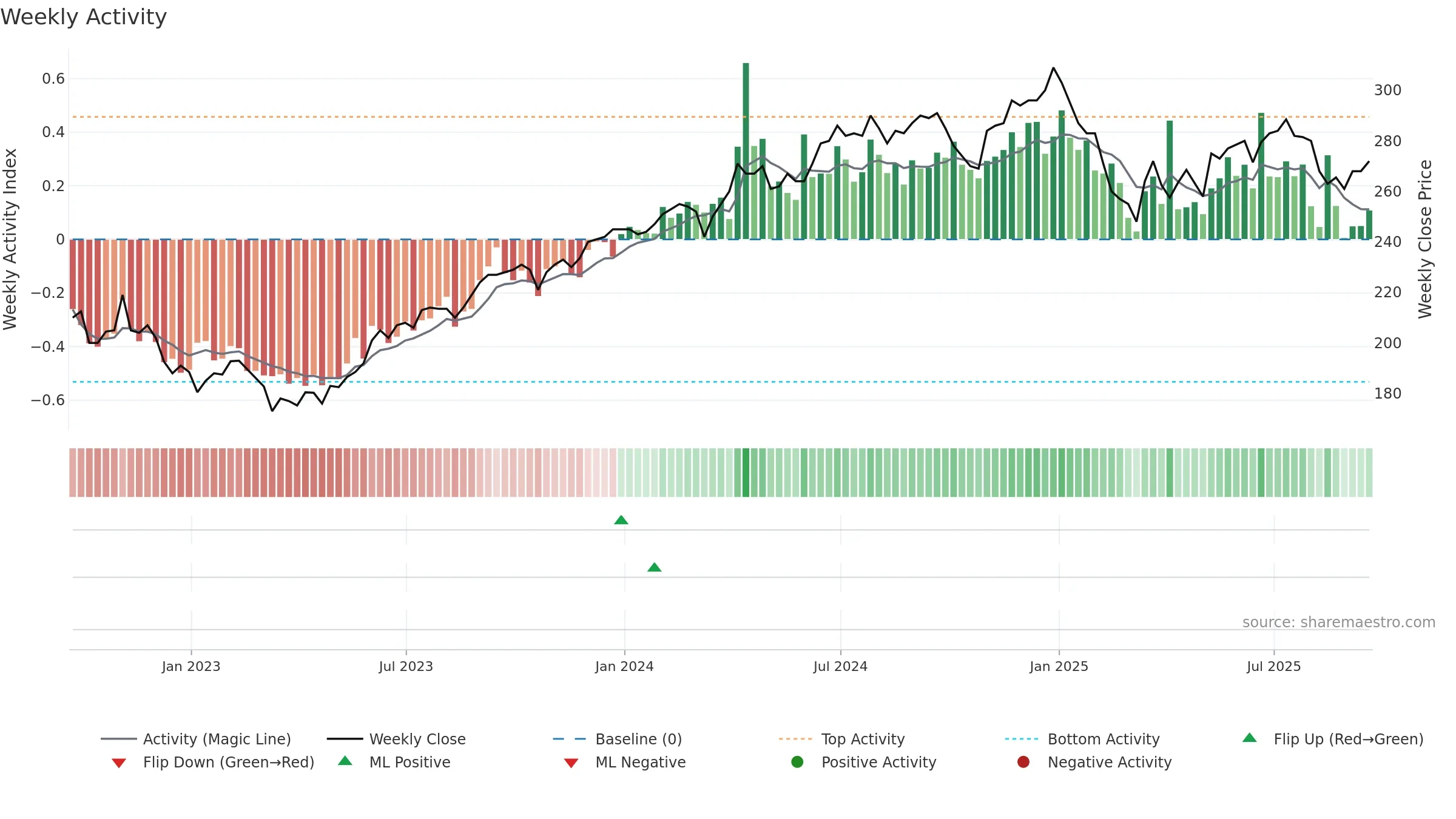The width and height of the screenshot is (1456, 819).
Task: Click the Jul 2023 x-axis label
Action: click(406, 666)
